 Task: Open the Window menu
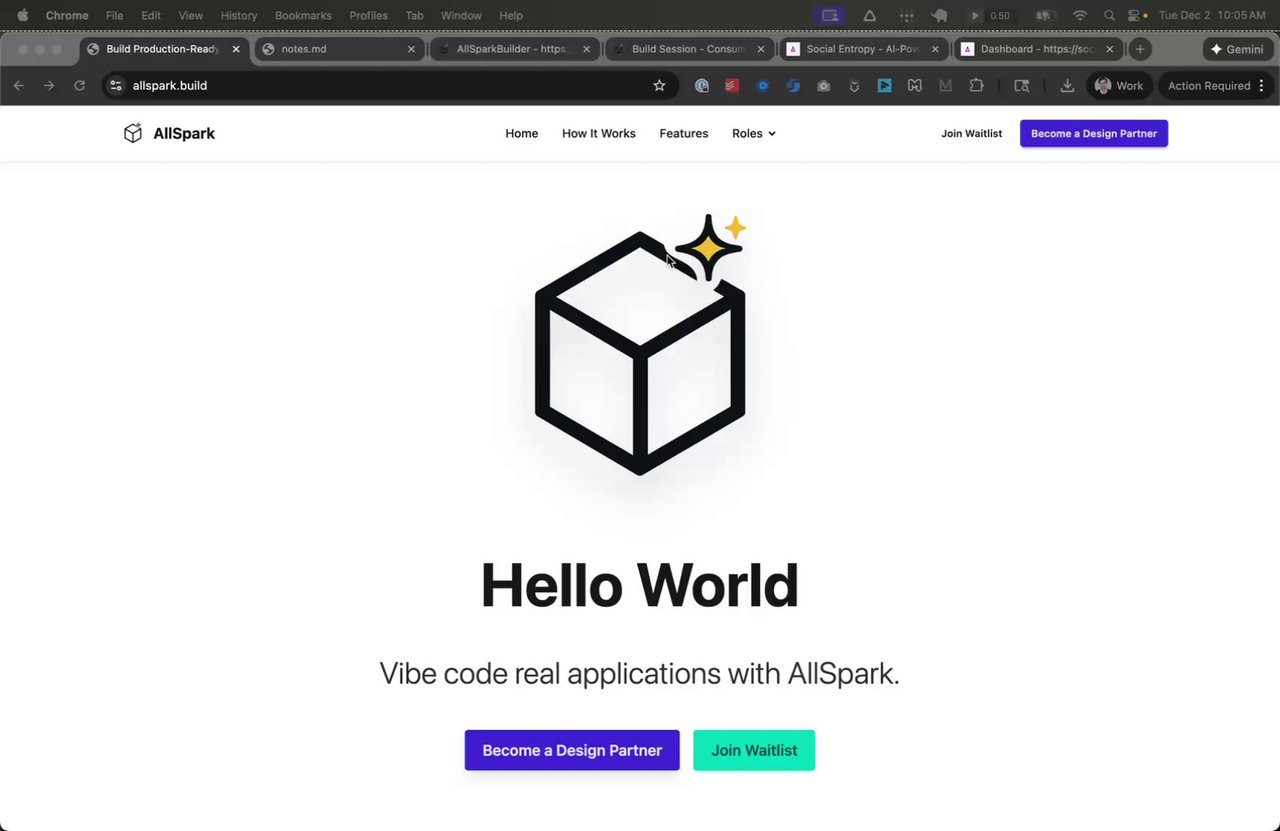[461, 15]
